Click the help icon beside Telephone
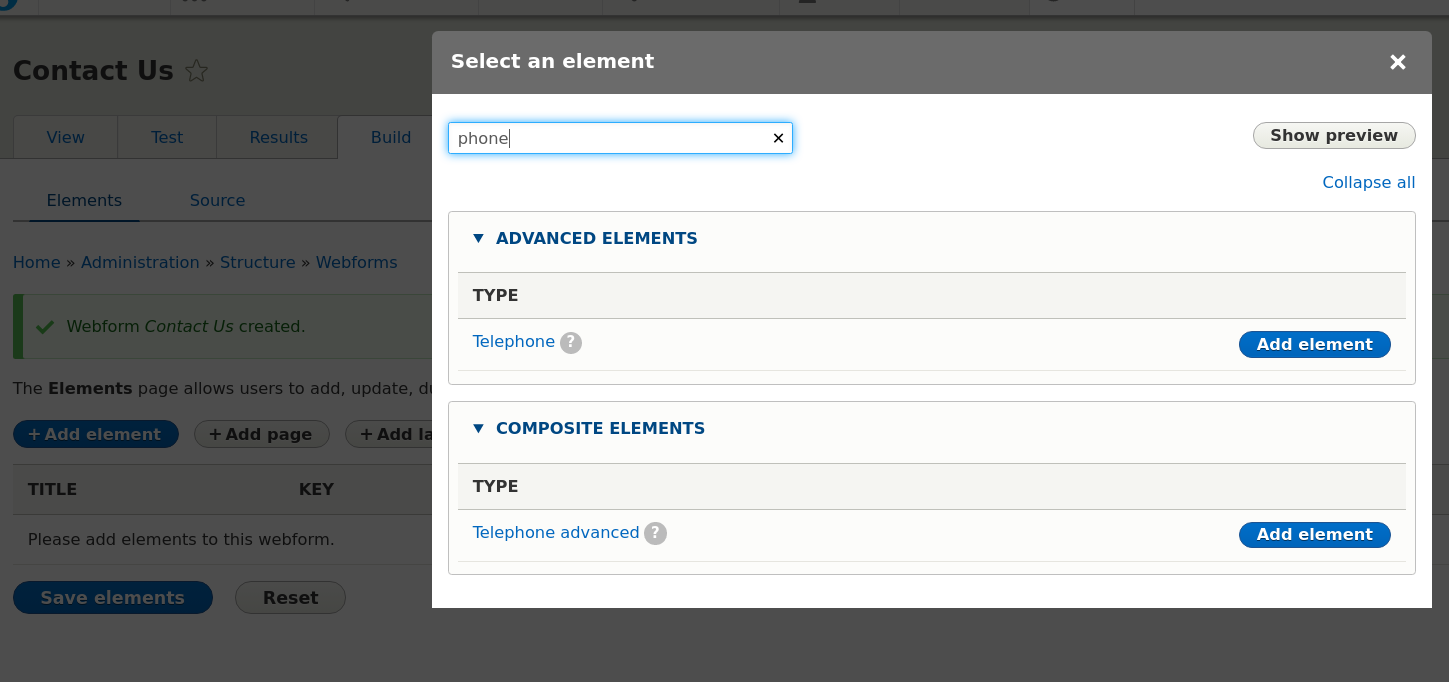1449x682 pixels. pos(570,343)
